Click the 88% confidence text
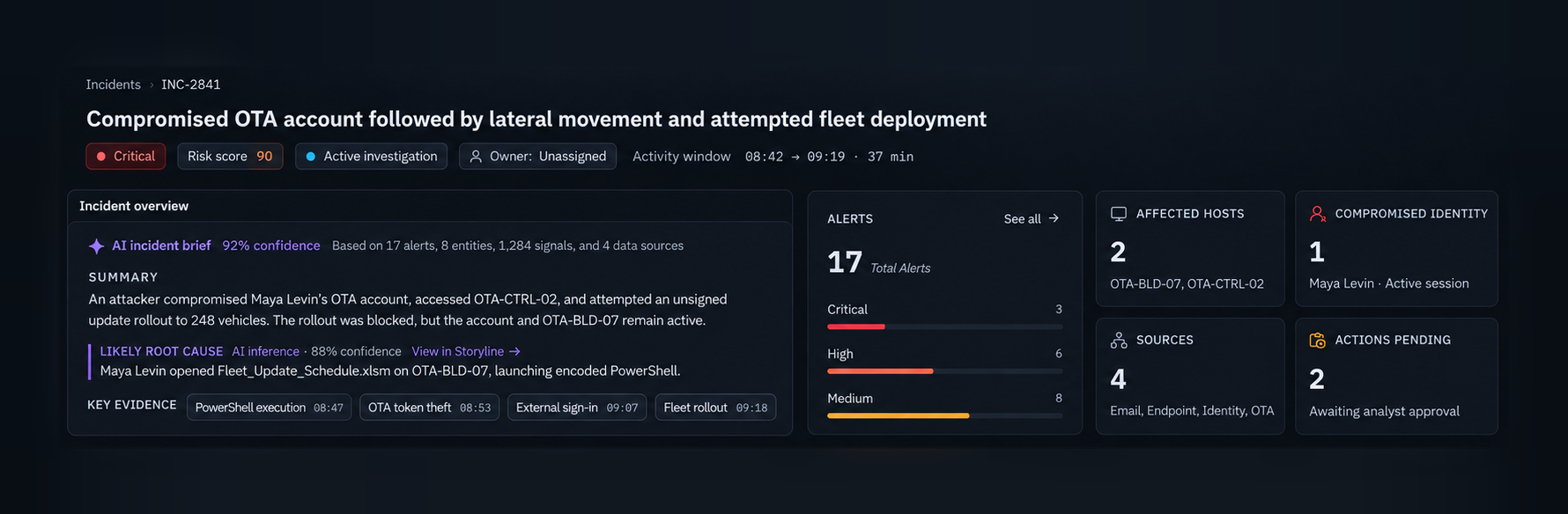Viewport: 1568px width, 514px height. (356, 351)
